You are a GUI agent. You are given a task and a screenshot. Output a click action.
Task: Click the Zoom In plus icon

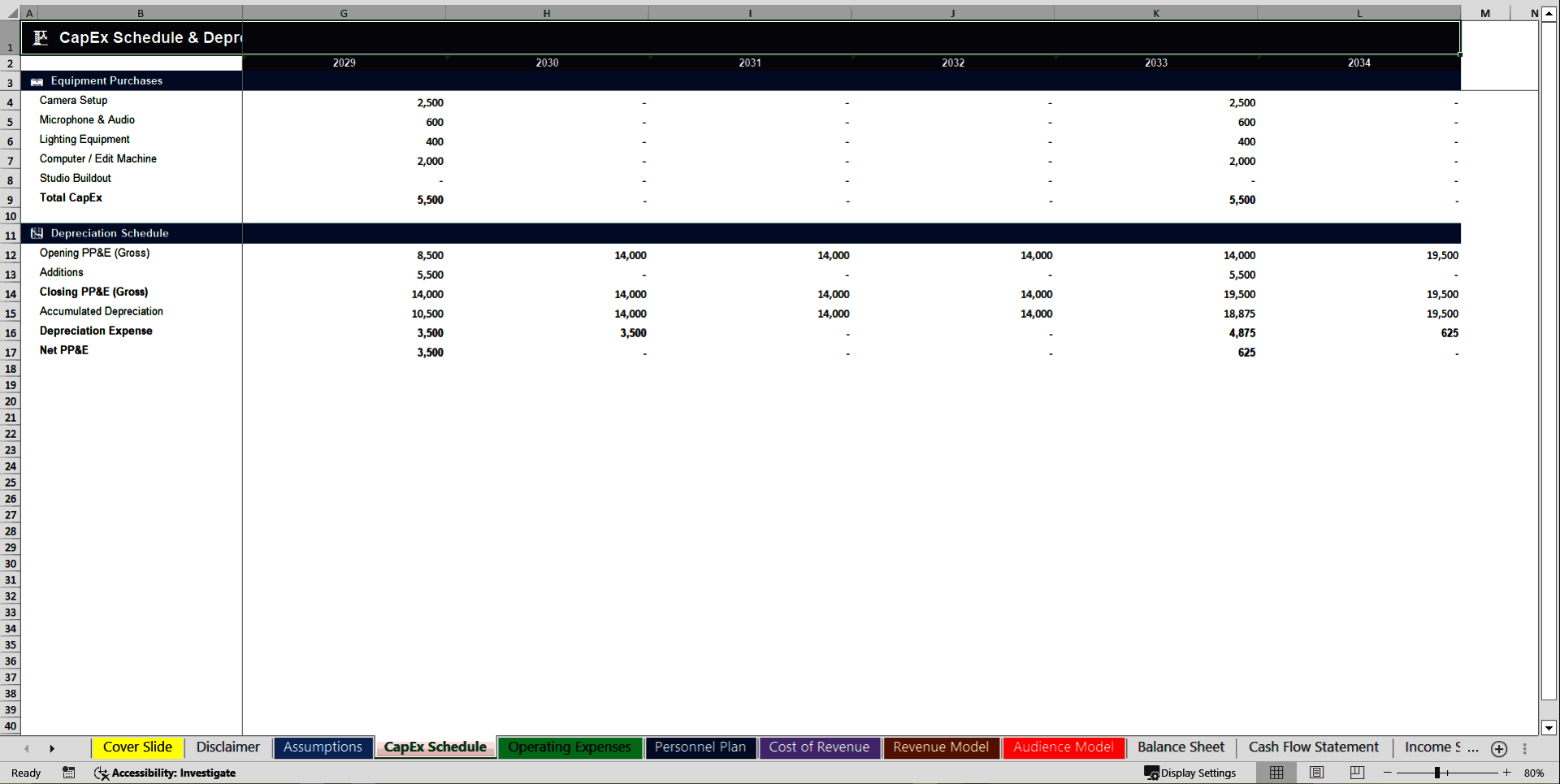click(1506, 773)
